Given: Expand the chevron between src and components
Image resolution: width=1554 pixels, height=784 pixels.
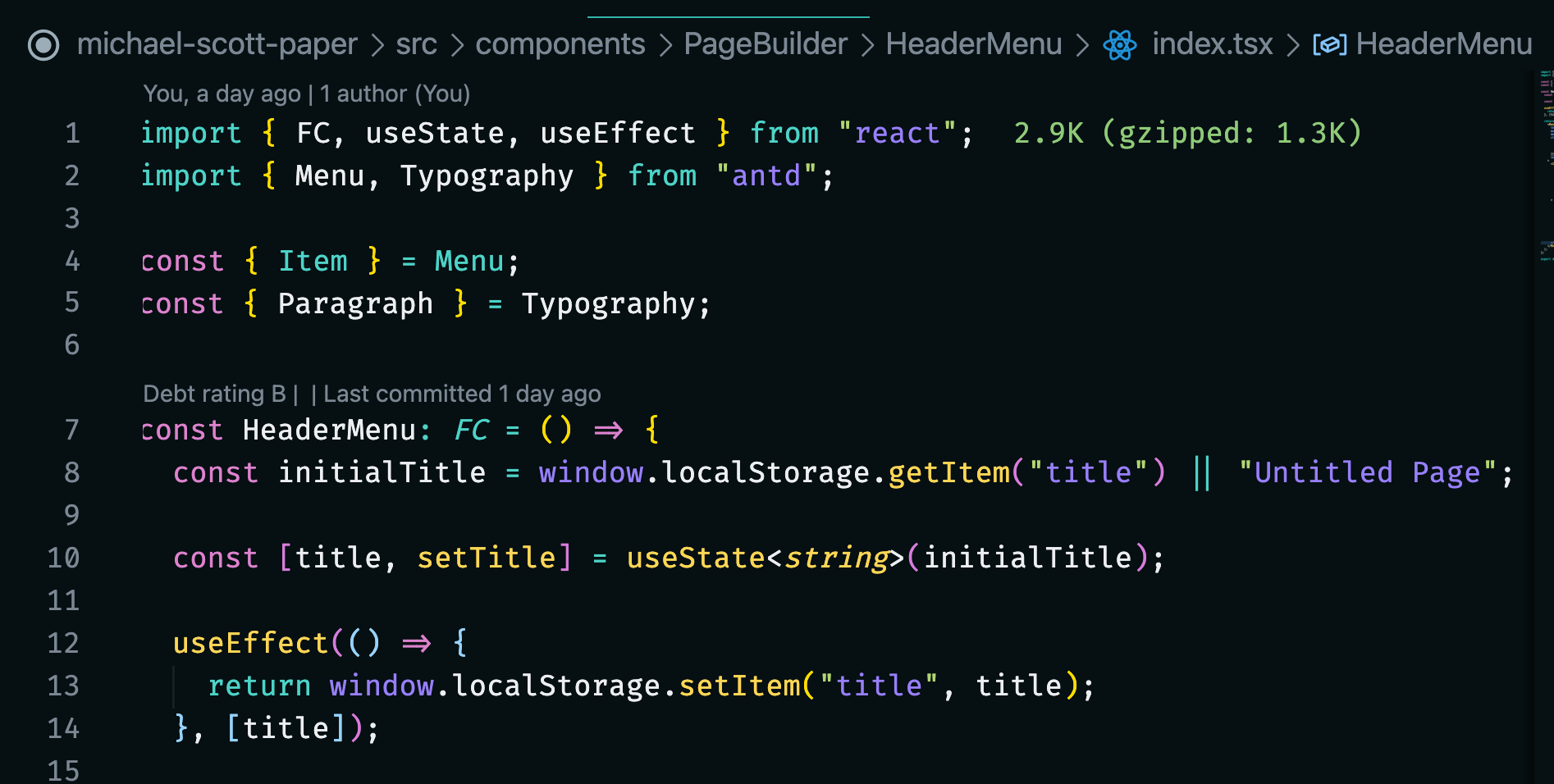Looking at the screenshot, I should pos(458,45).
